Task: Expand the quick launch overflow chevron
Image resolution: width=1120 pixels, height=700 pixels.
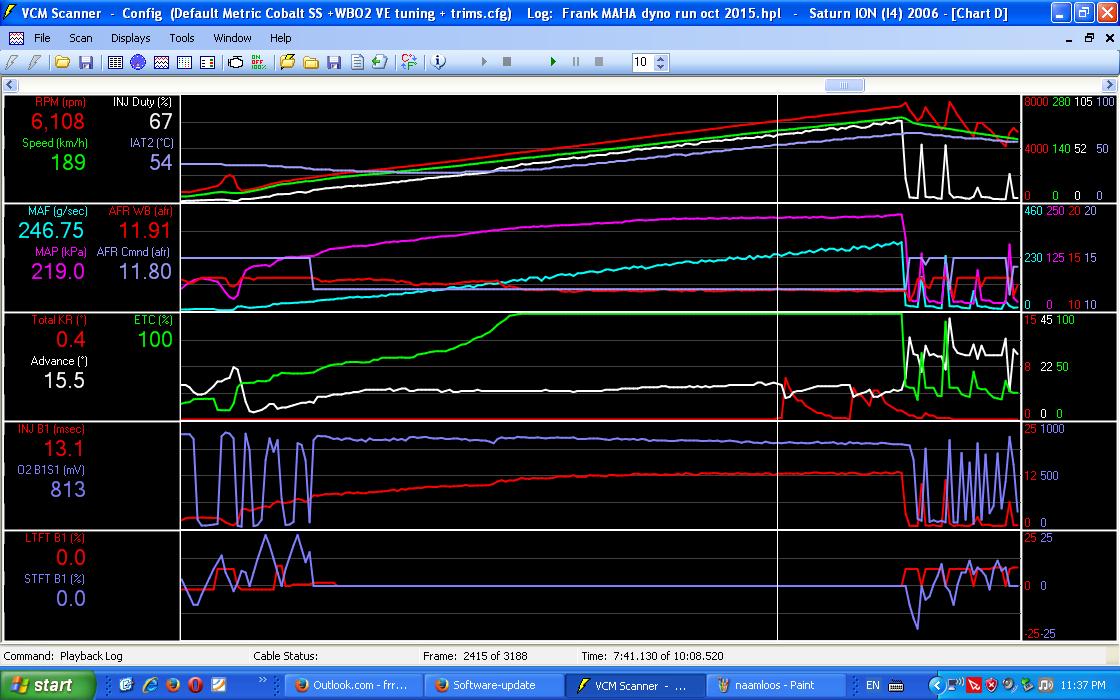Action: click(262, 680)
